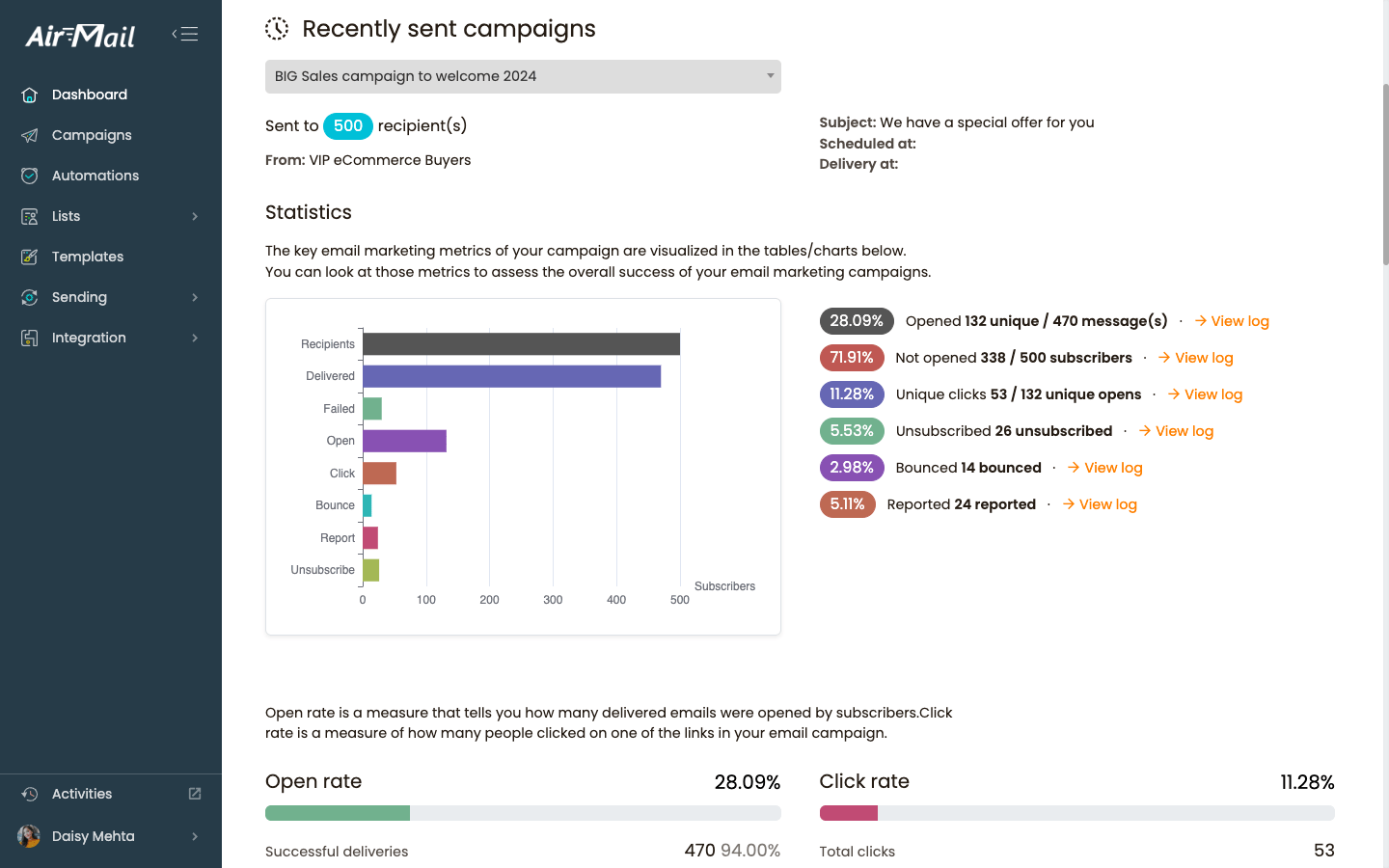The image size is (1389, 868).
Task: Click the Templates edit icon
Action: (30, 257)
